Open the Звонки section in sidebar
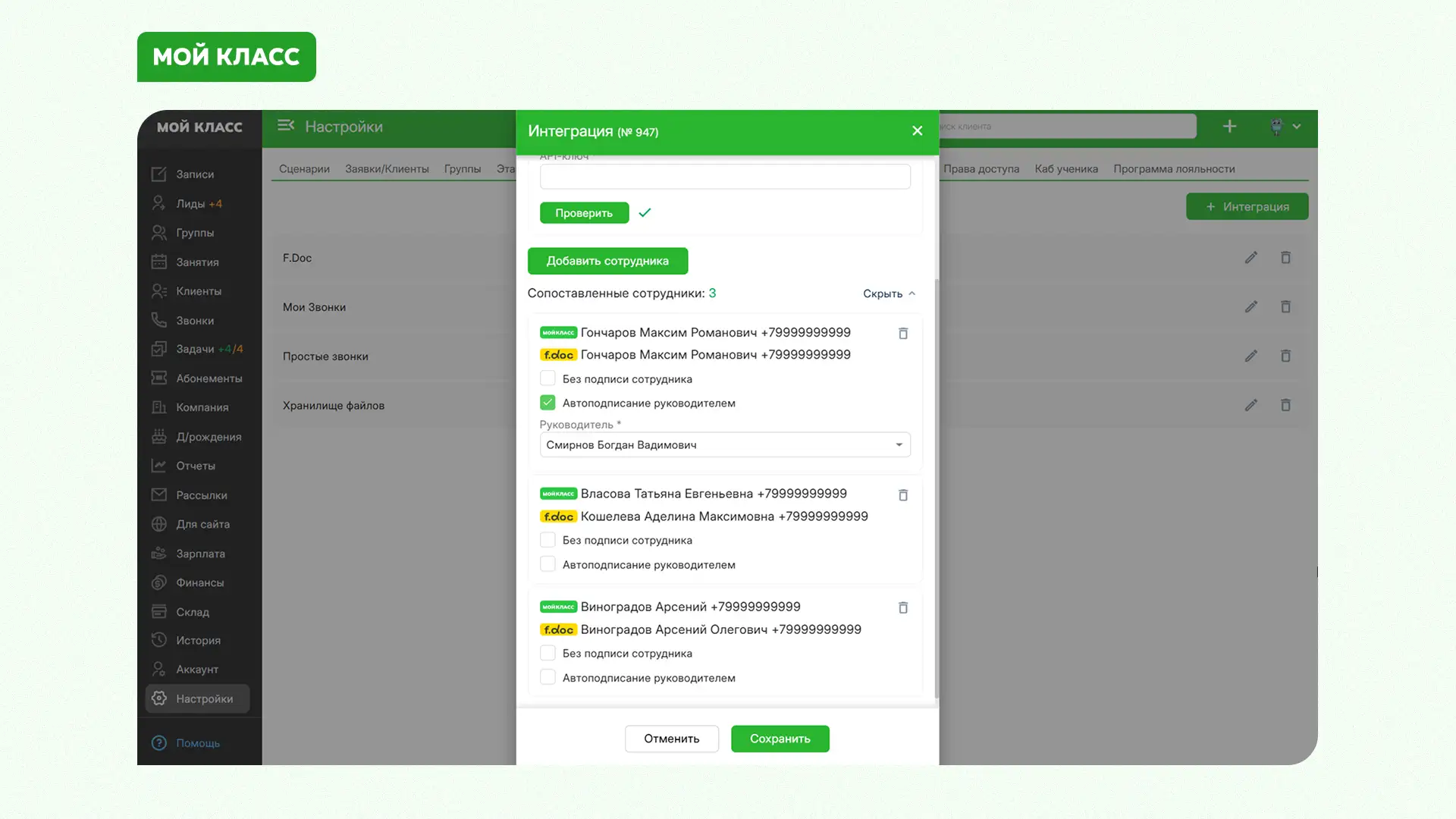The height and width of the screenshot is (819, 1456). (x=193, y=320)
